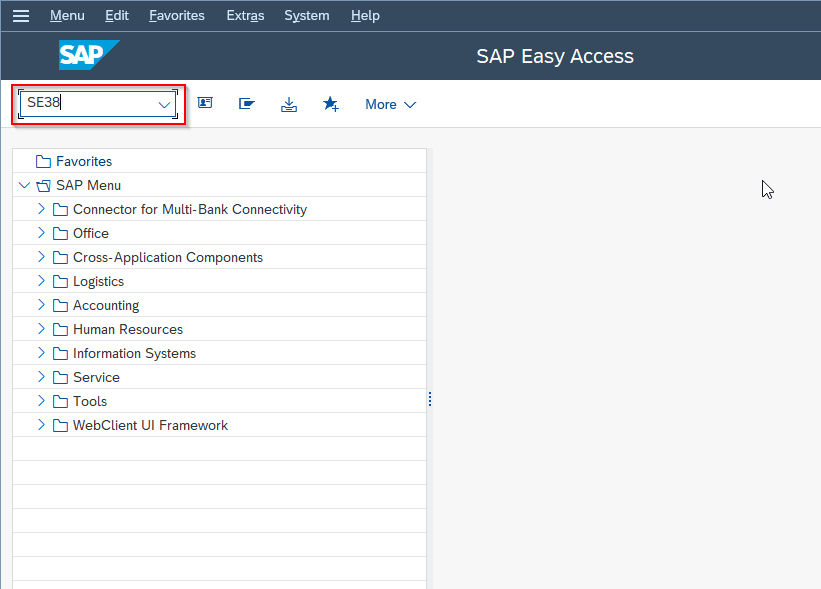Open the user menu toolbar icon
821x589 pixels.
(205, 103)
